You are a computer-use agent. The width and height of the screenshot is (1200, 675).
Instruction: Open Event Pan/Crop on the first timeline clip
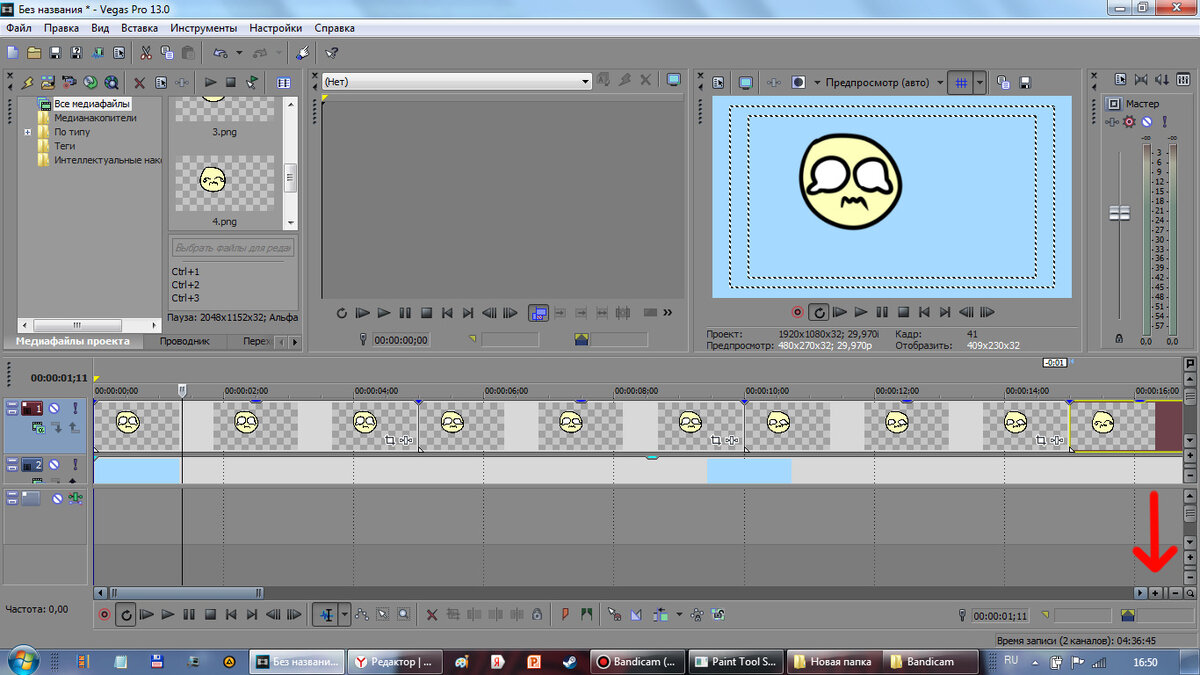391,440
